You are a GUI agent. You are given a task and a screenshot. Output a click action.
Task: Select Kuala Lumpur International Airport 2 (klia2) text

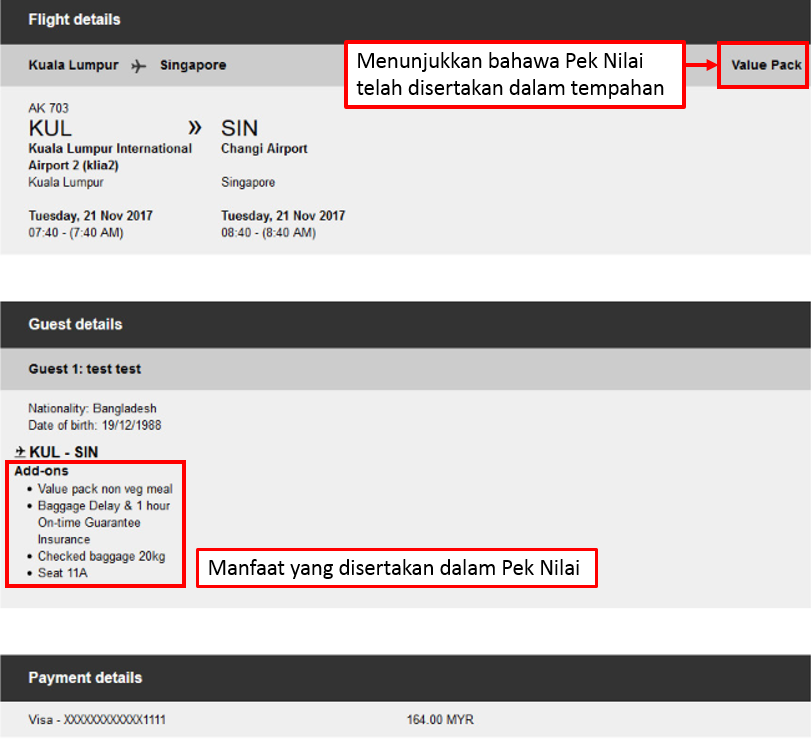pos(110,156)
